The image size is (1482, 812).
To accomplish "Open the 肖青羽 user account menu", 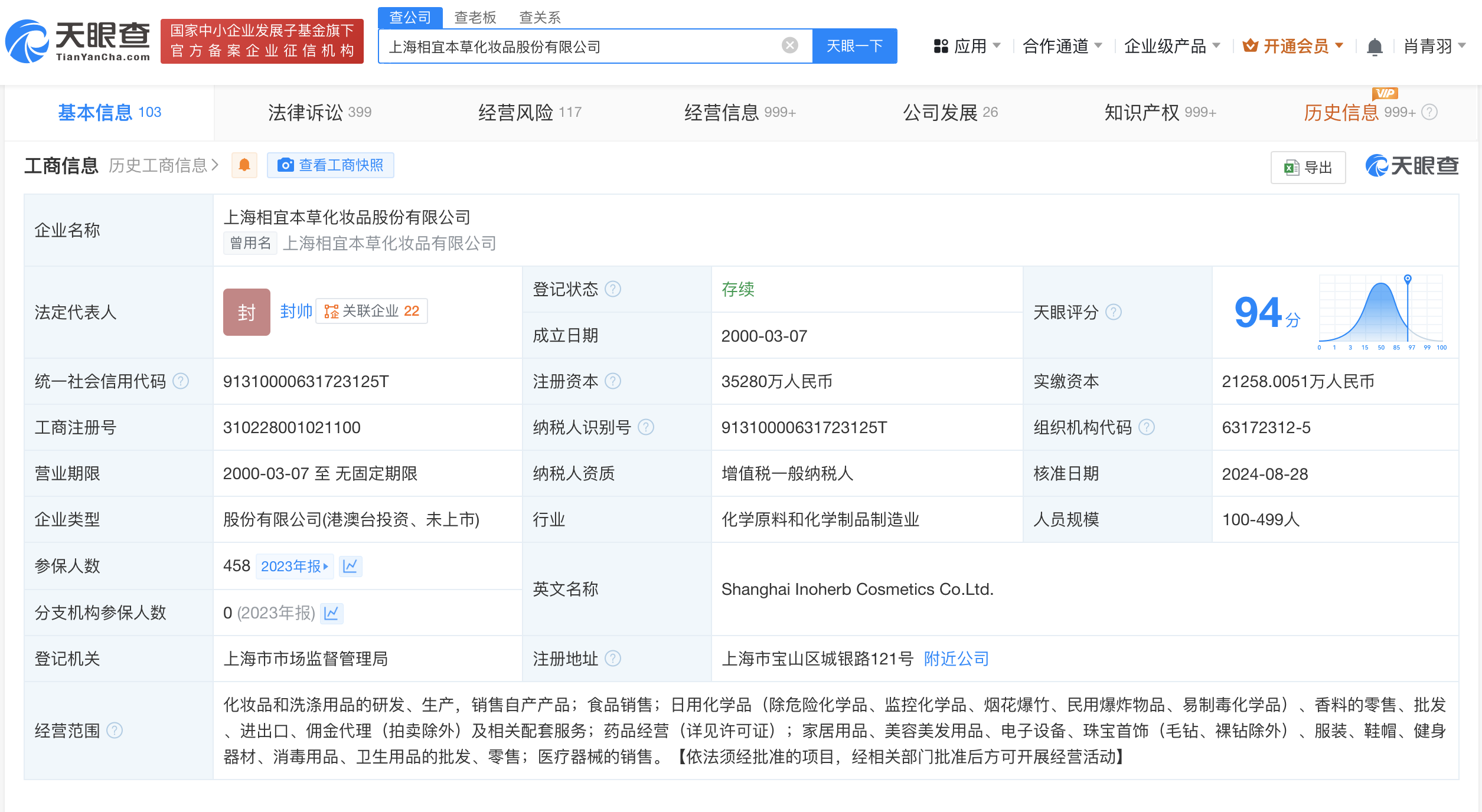I will (1435, 45).
